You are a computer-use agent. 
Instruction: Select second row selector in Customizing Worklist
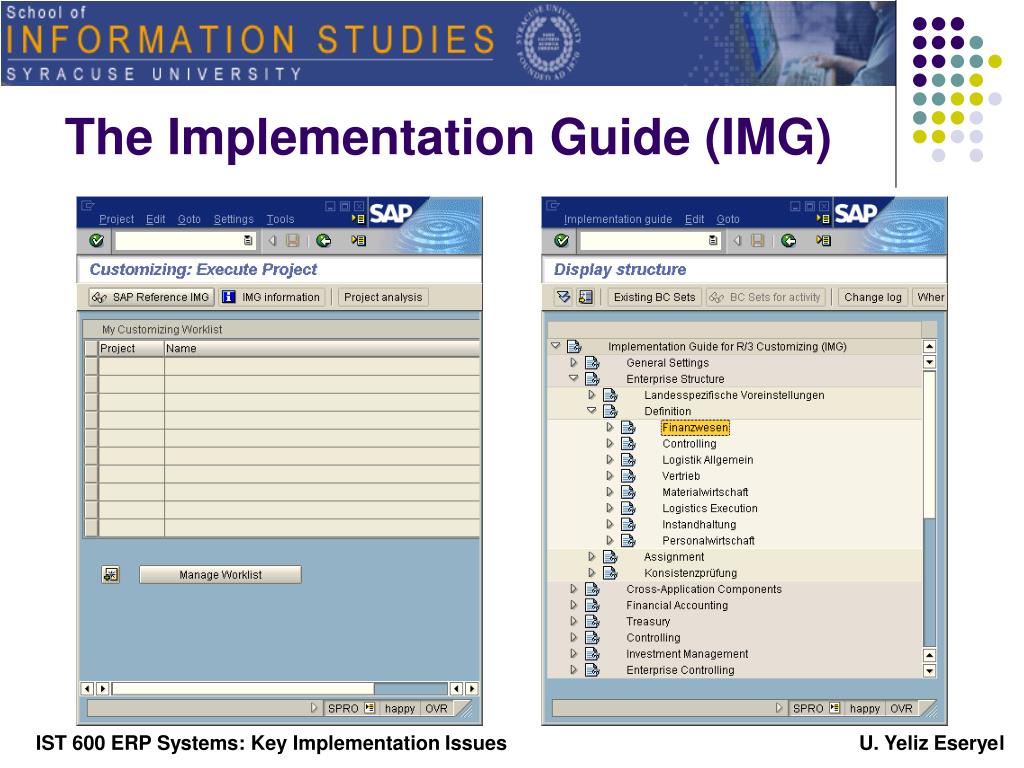click(91, 384)
